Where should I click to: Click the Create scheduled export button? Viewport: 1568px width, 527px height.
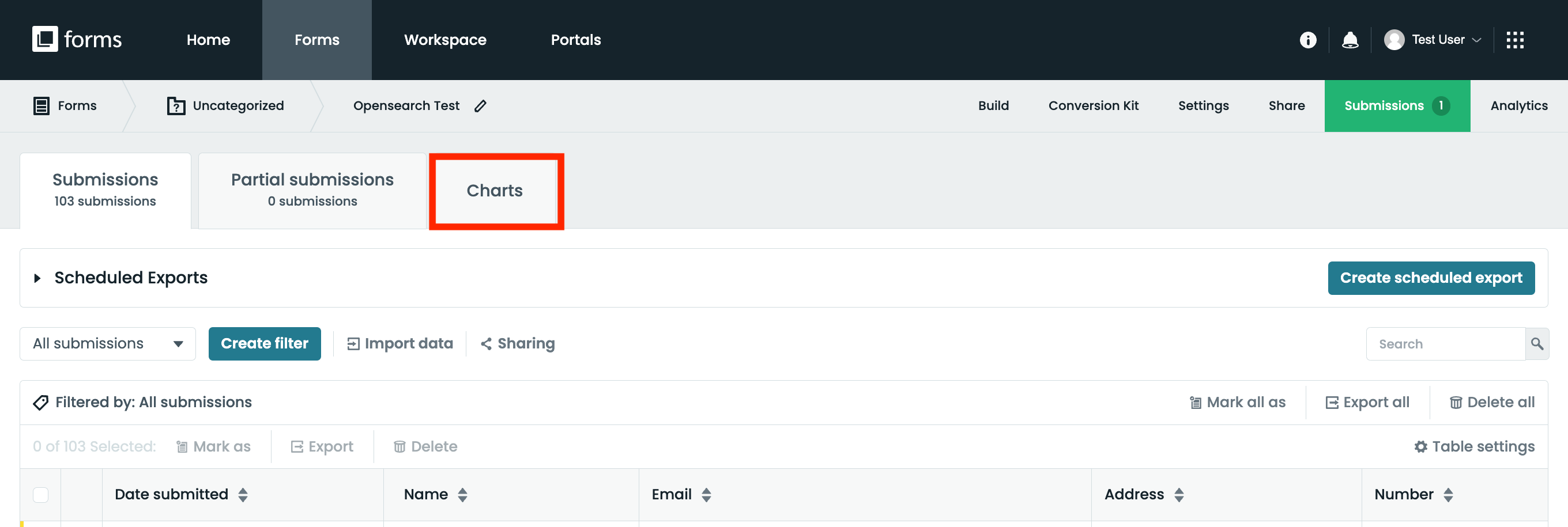tap(1430, 278)
